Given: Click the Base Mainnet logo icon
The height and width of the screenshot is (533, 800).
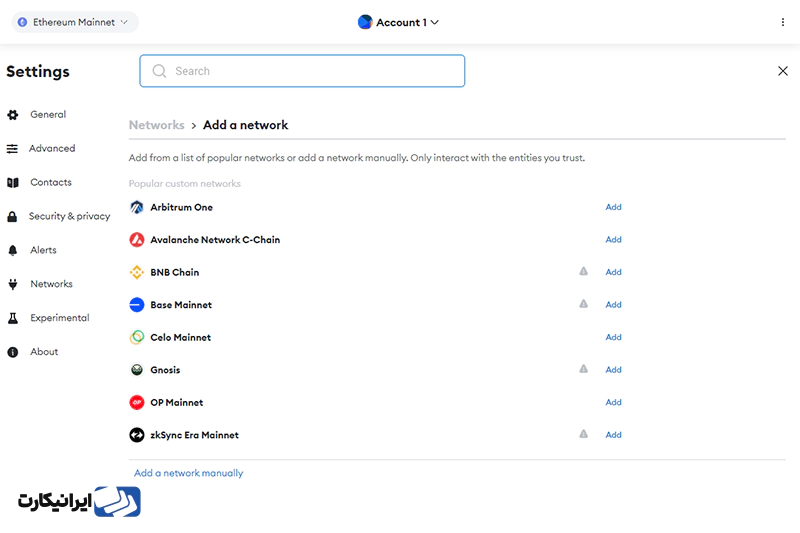Looking at the screenshot, I should point(137,305).
